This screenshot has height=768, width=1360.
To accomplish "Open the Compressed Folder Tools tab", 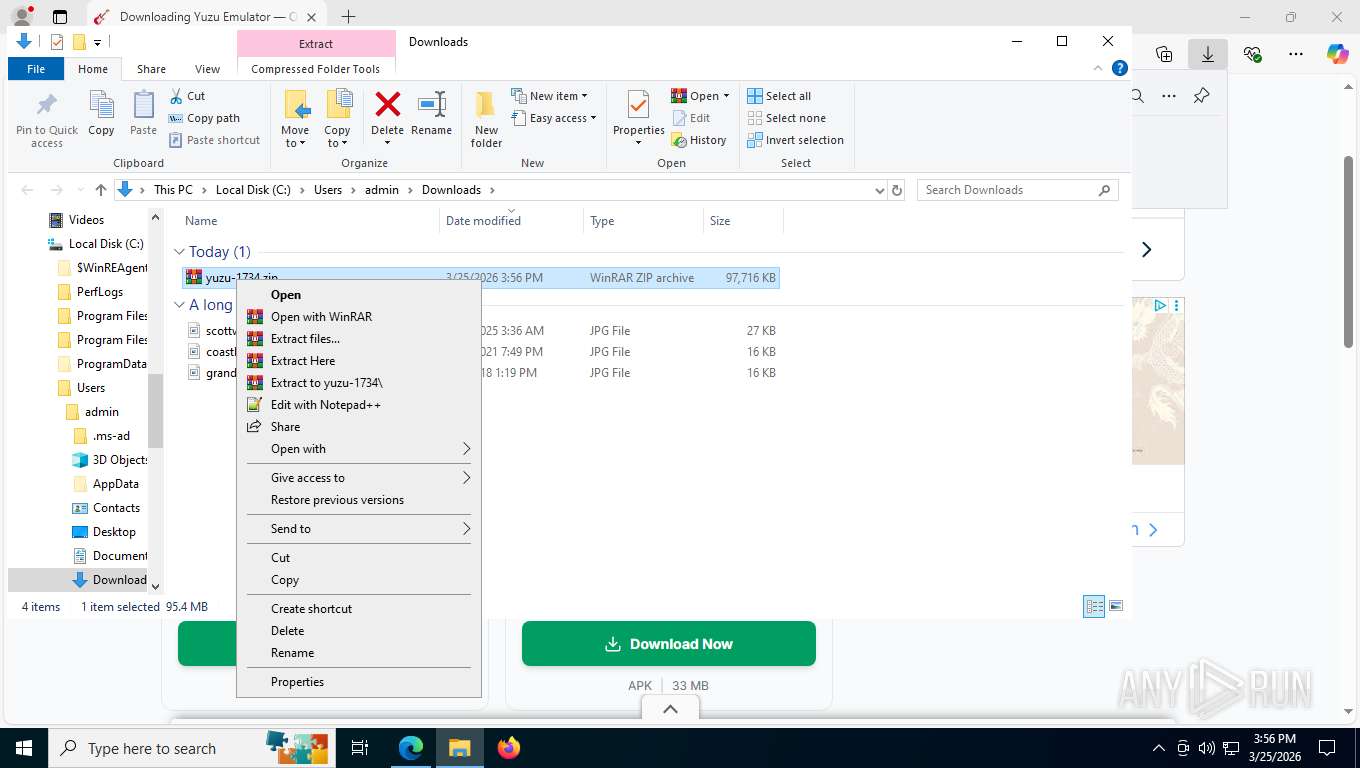I will coord(315,69).
